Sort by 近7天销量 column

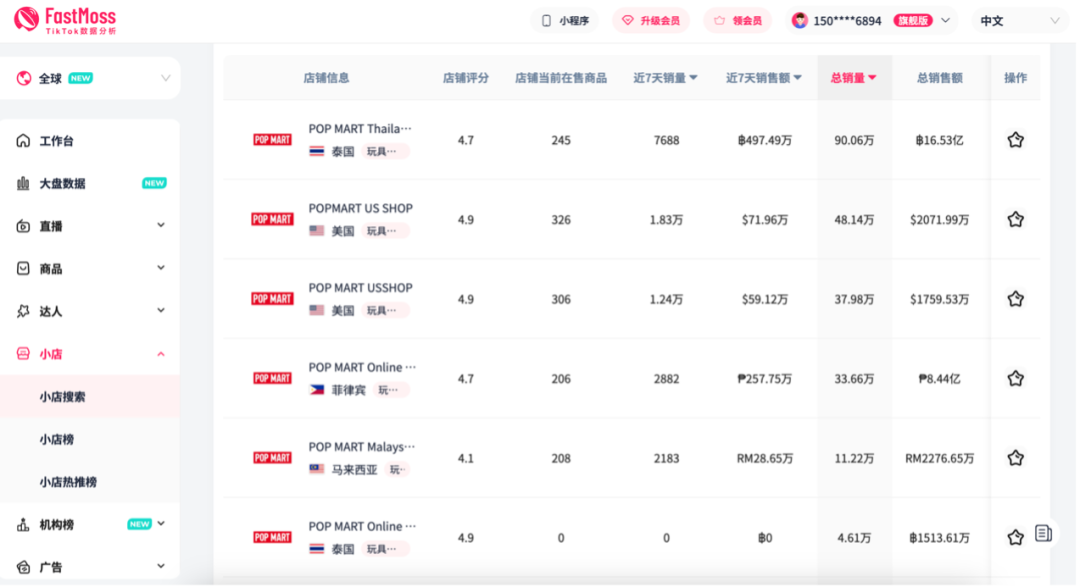pyautogui.click(x=665, y=78)
